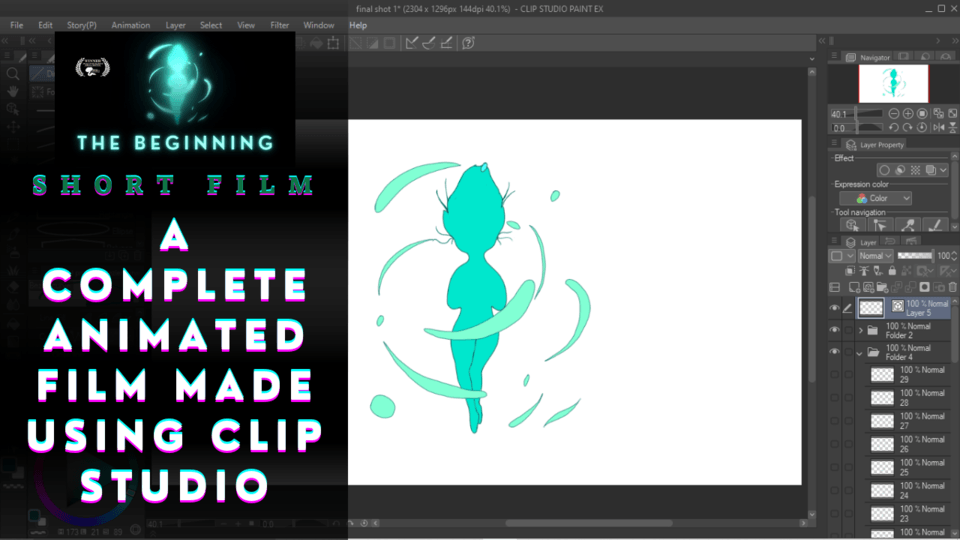Open the File menu

(17, 25)
